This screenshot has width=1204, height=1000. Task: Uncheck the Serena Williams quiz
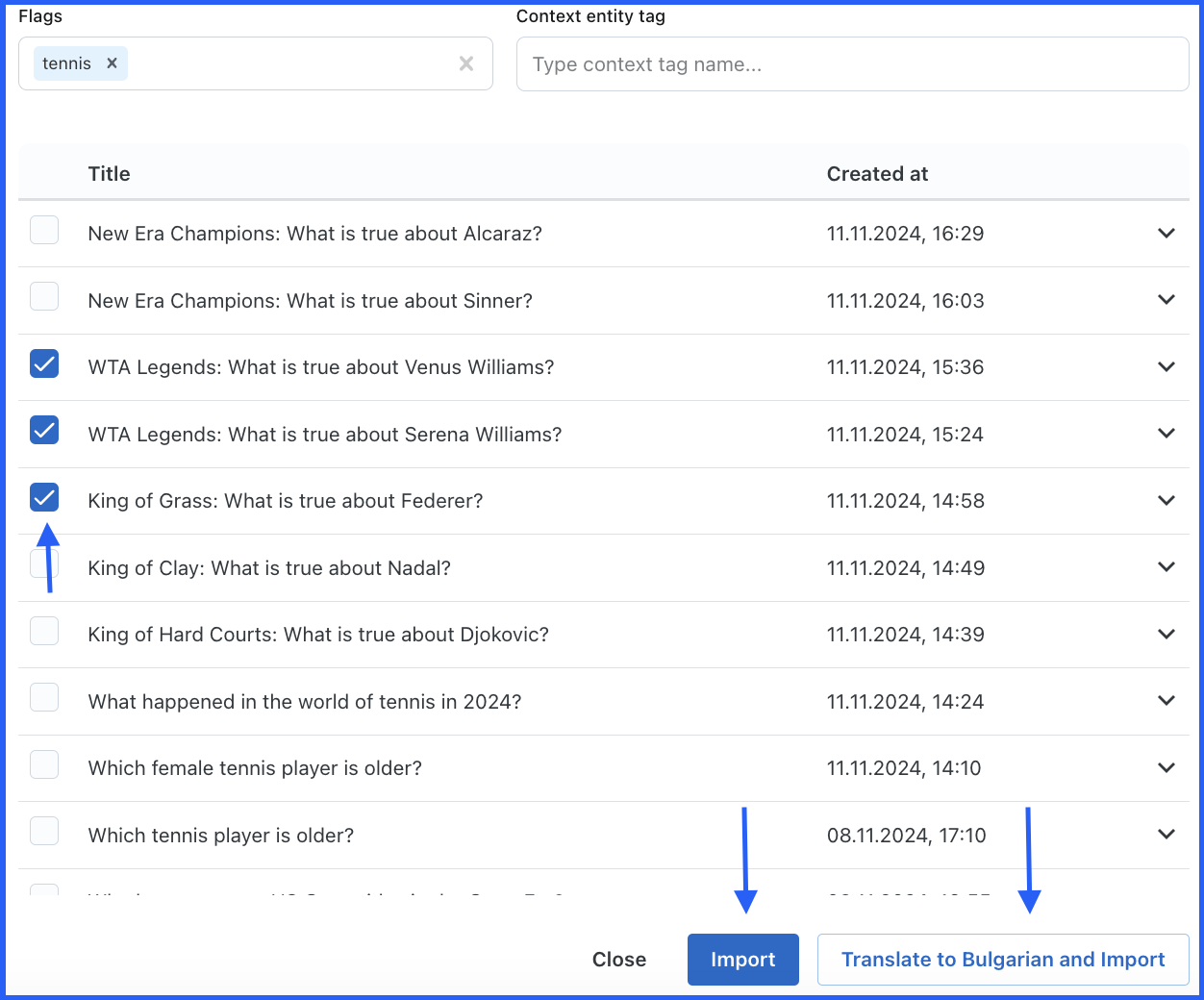(44, 430)
